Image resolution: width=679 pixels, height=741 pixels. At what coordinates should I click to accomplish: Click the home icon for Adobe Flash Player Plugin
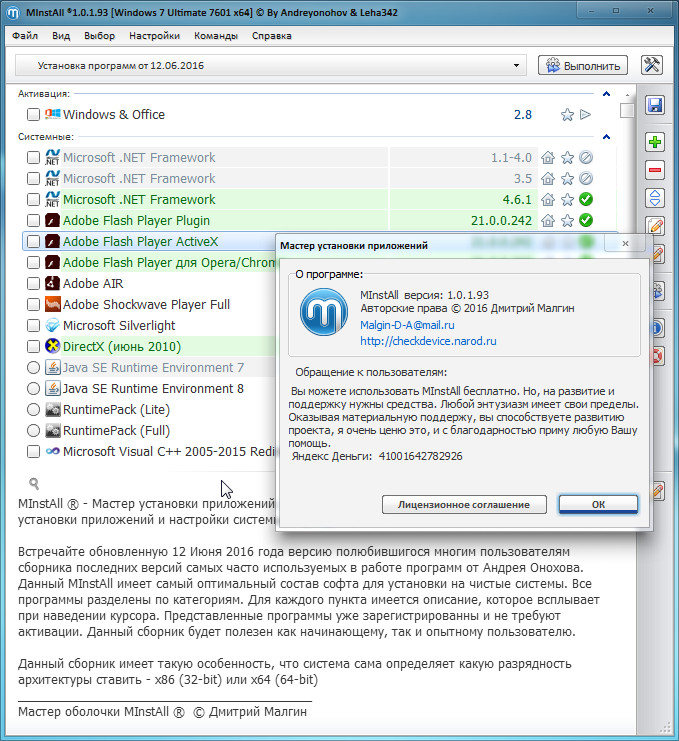click(548, 220)
